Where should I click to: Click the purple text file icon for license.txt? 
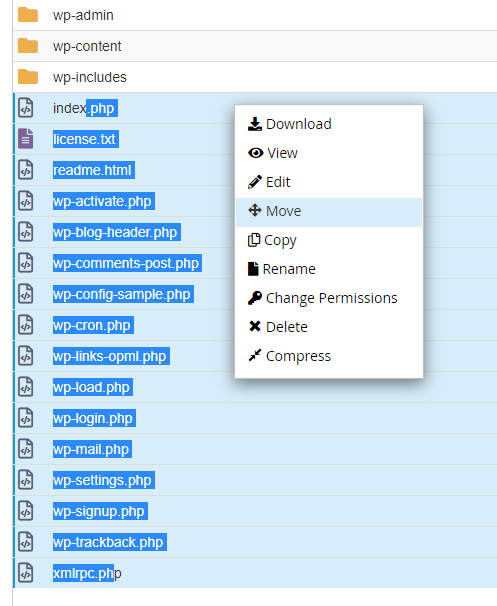point(26,139)
